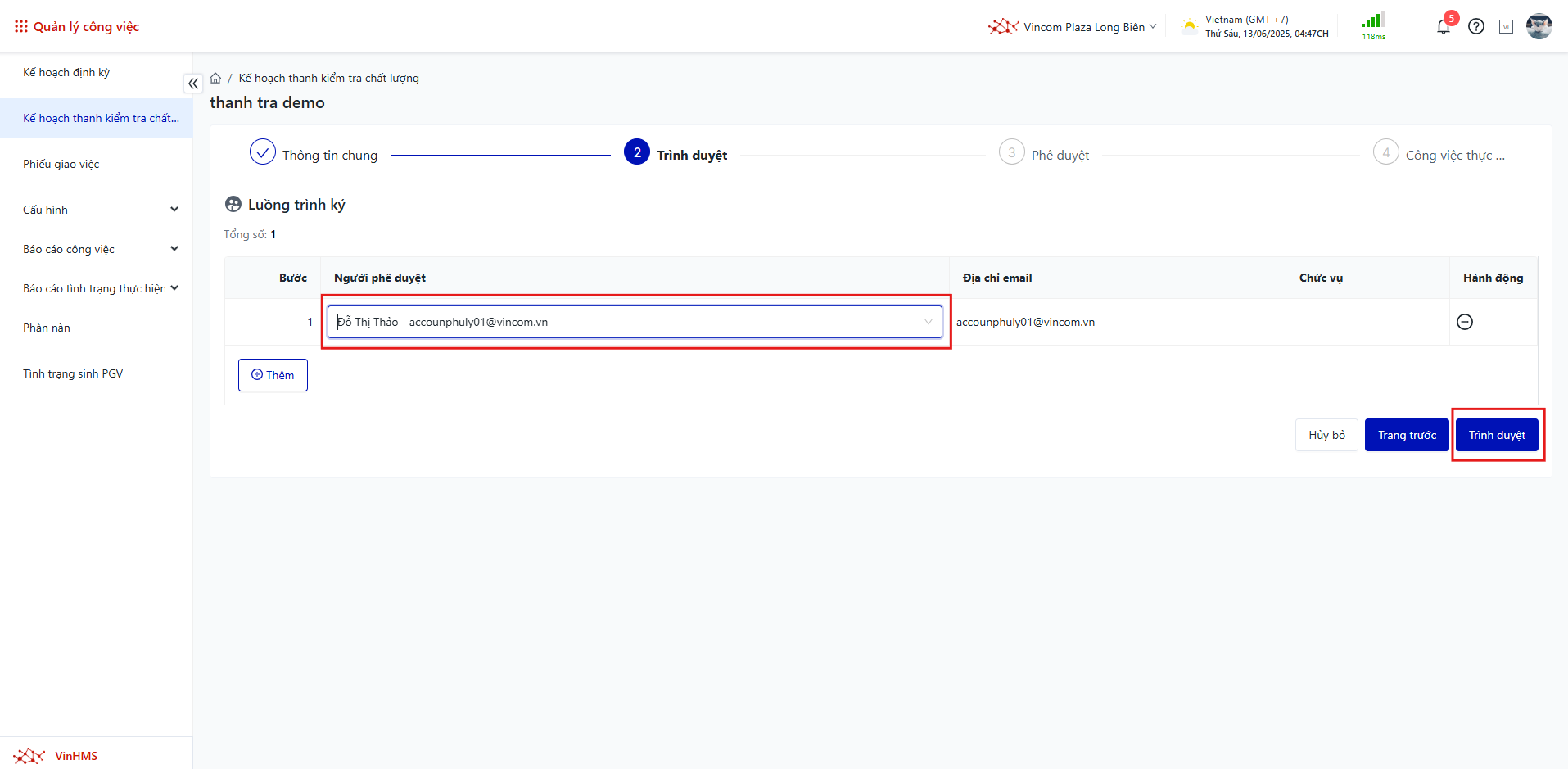Screen dimensions: 1568x769
Task: Collapse the sidebar with double-chevron icon
Action: point(193,84)
